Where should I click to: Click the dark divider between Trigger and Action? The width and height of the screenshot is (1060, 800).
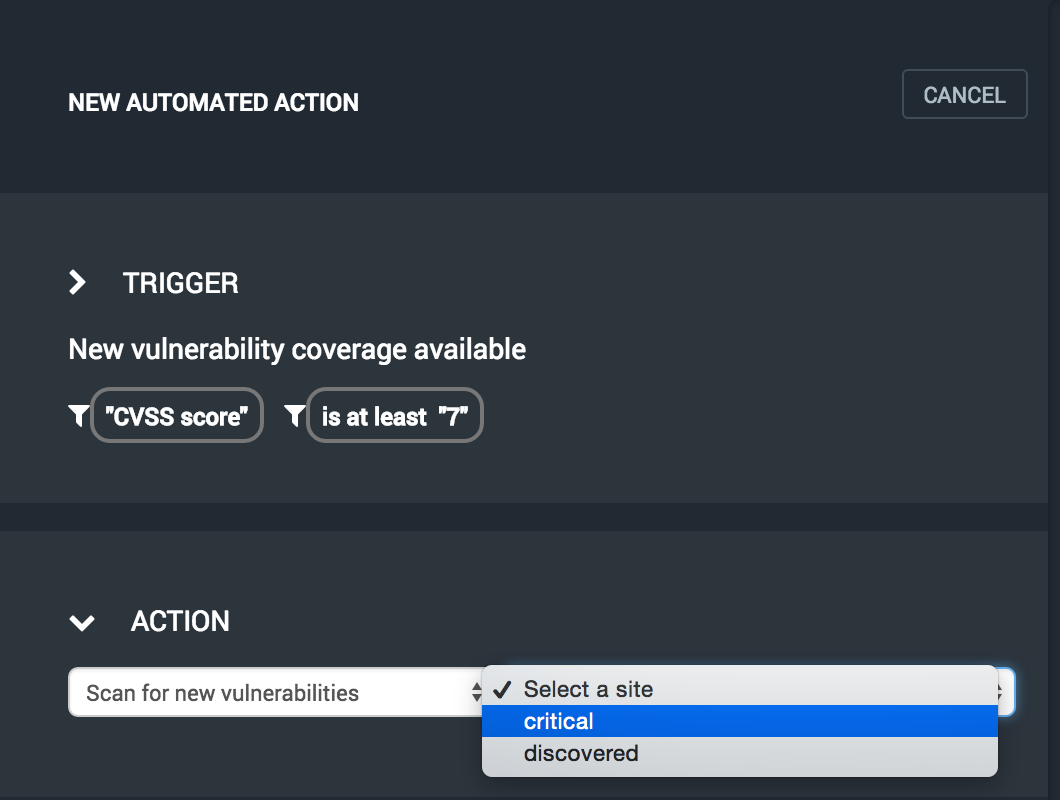[x=530, y=517]
